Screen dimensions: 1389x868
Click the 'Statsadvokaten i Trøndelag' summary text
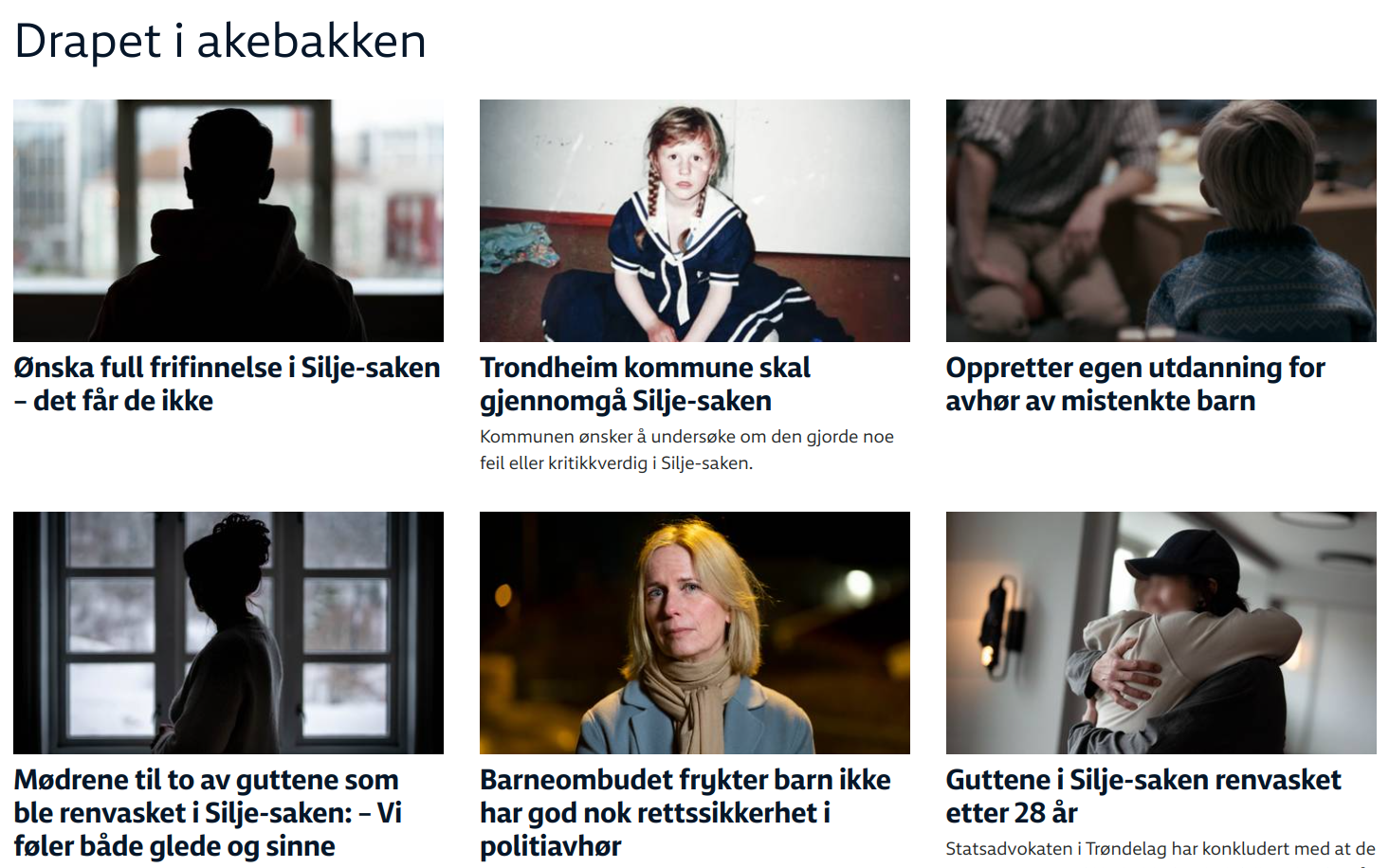(x=1161, y=849)
